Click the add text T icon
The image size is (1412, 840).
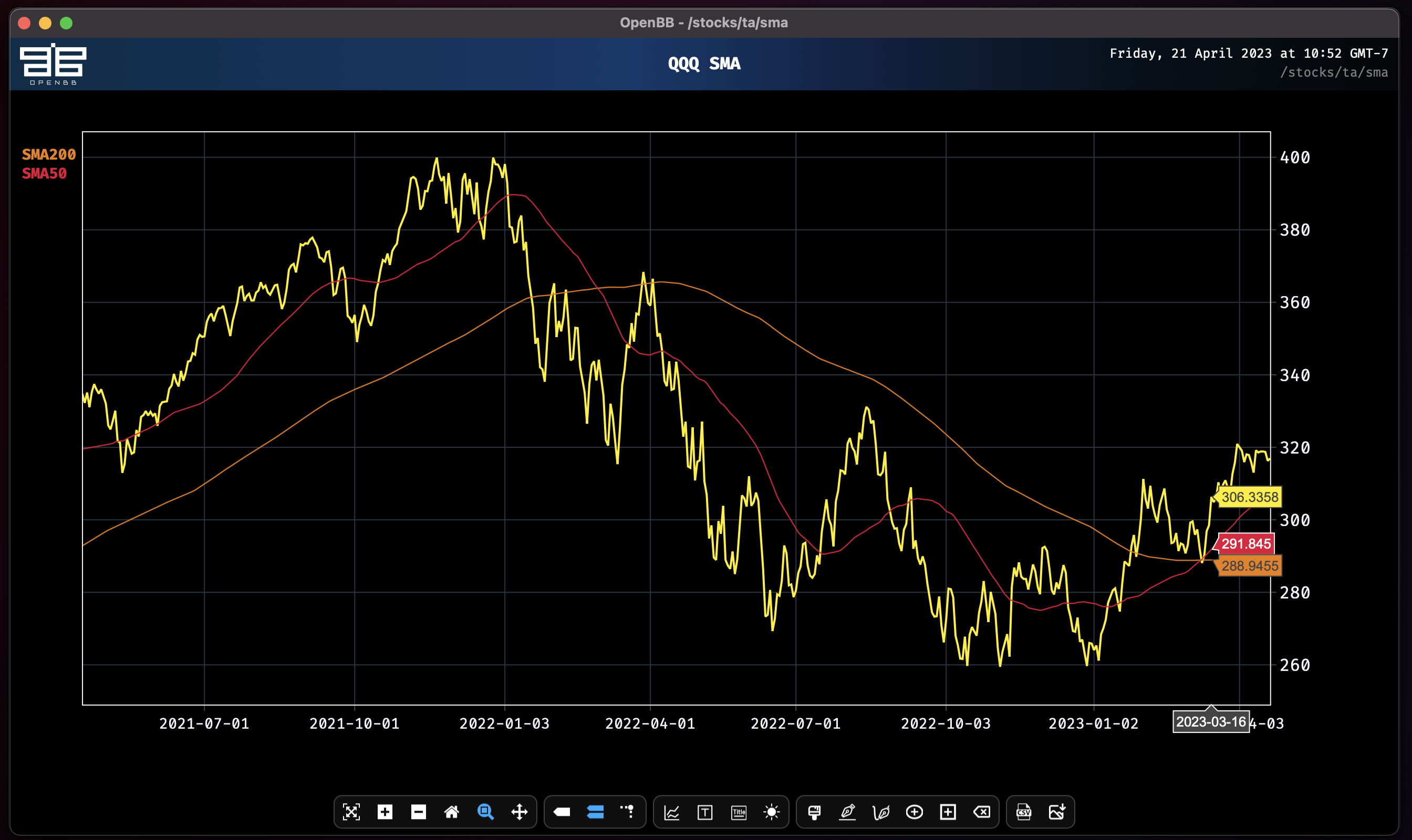(705, 813)
